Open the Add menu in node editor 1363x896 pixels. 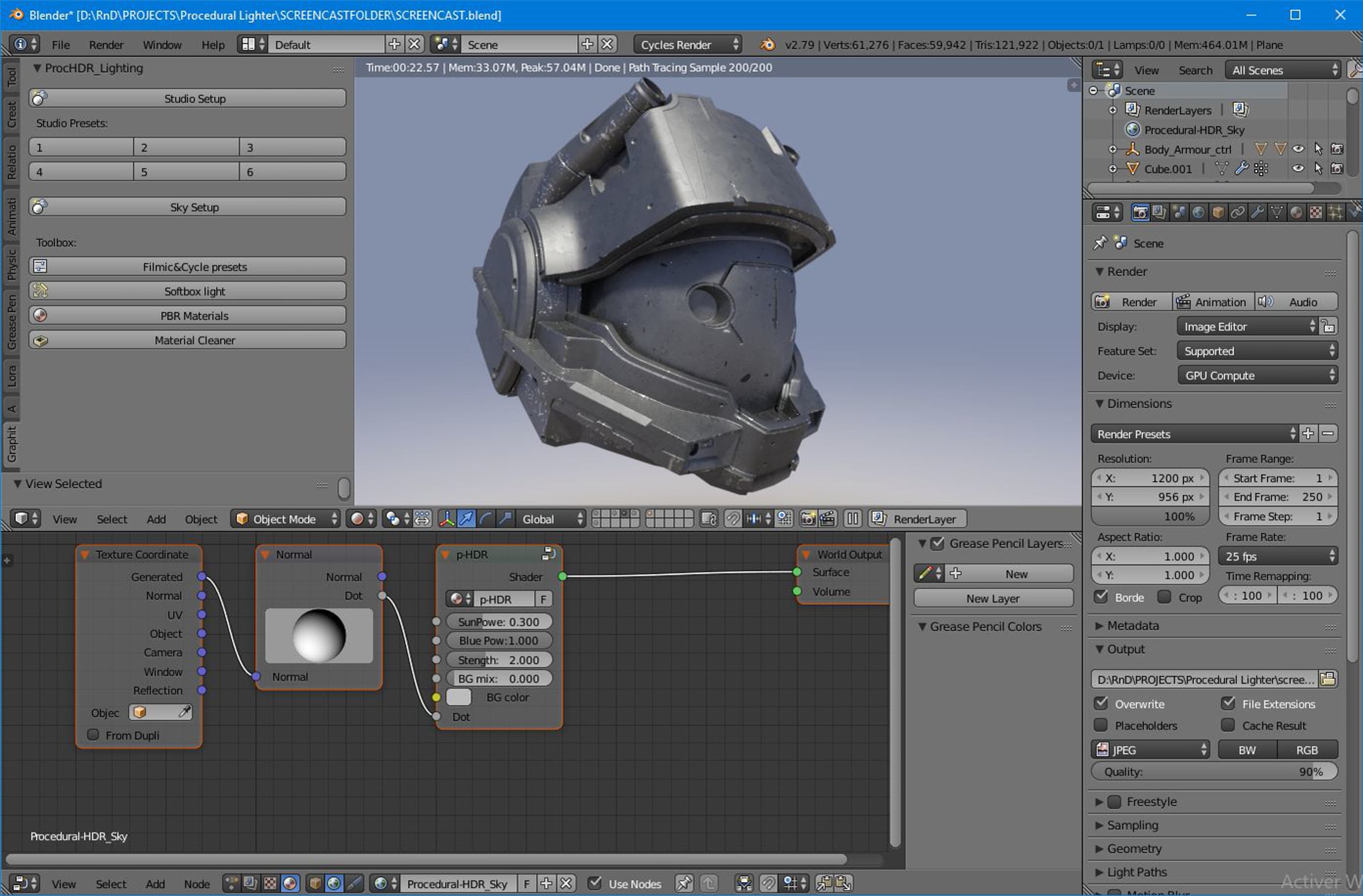[155, 884]
